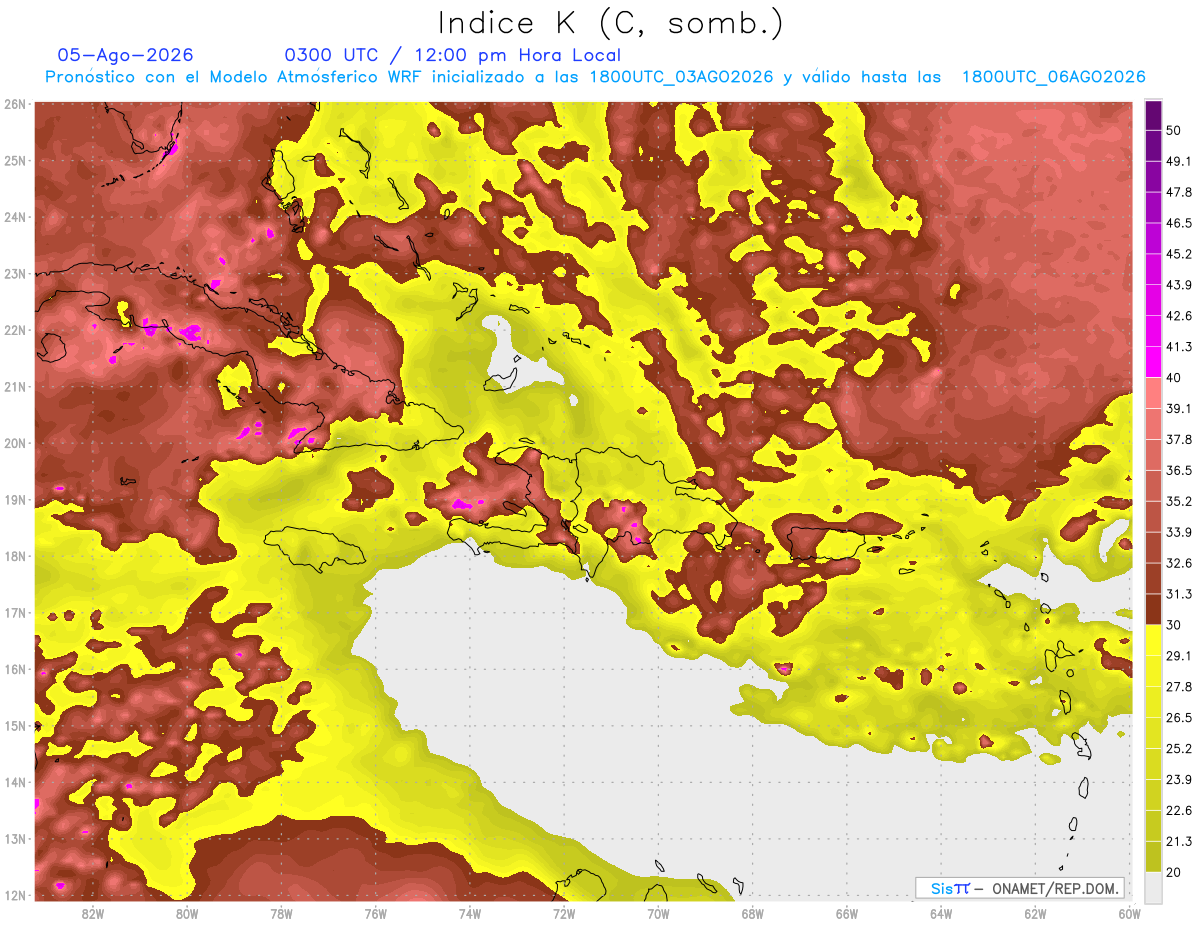Click the legend value '49.1'
The image size is (1200, 927).
1180,160
